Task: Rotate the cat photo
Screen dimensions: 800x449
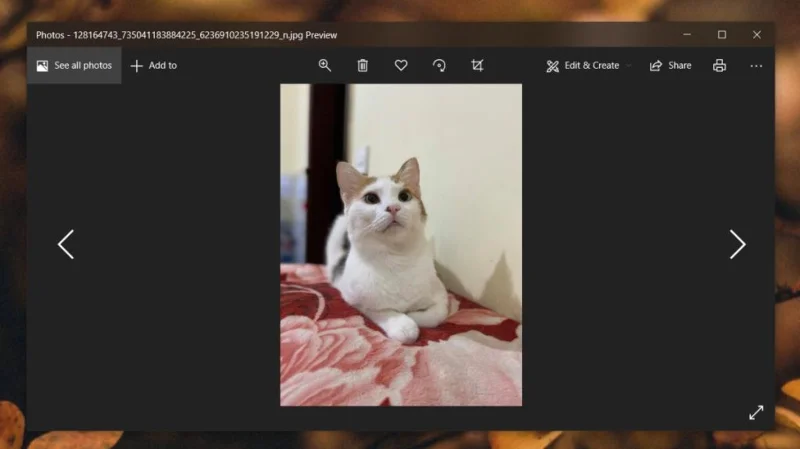Action: pos(439,65)
